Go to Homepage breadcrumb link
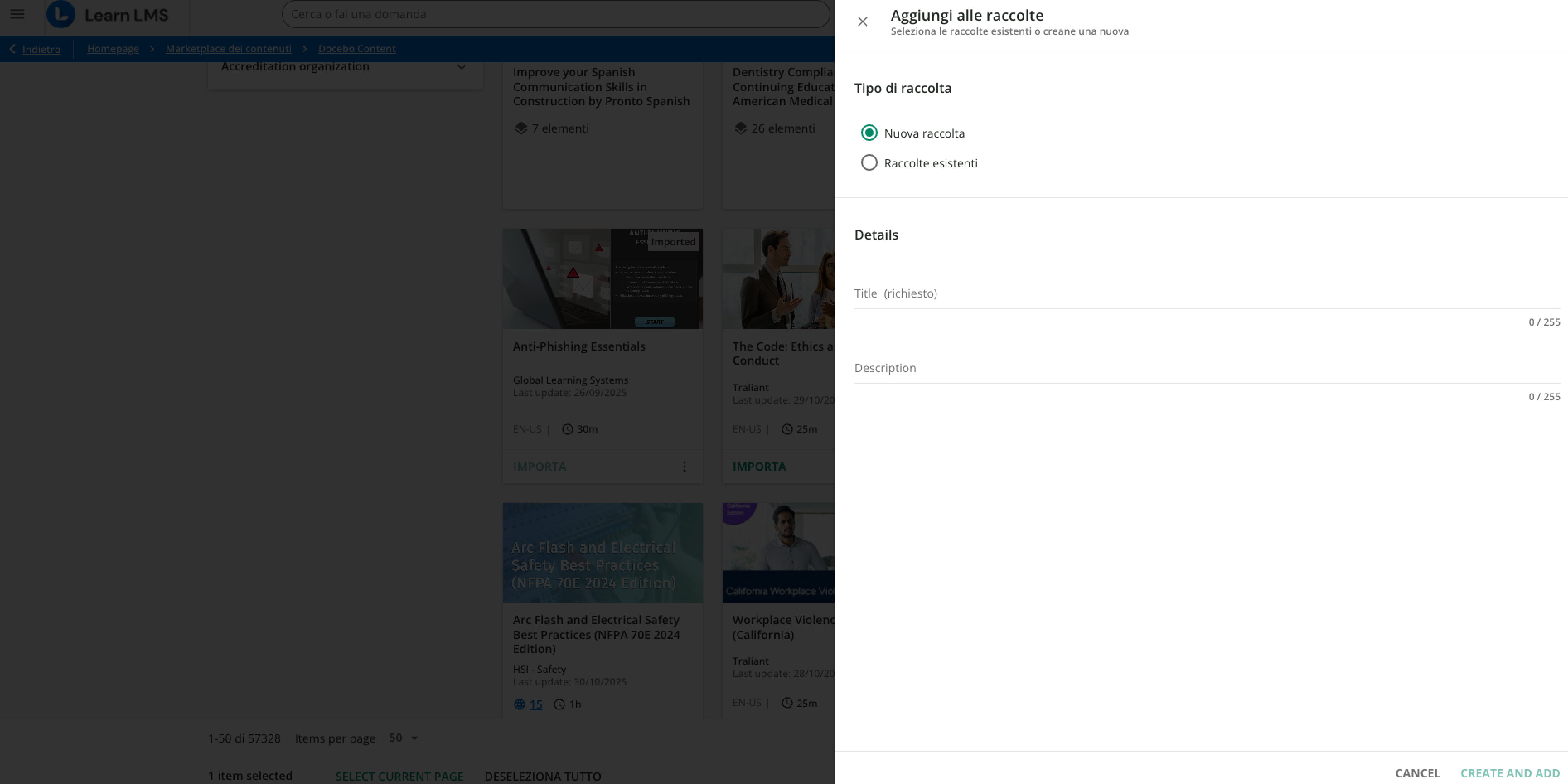Viewport: 1568px width, 784px height. click(113, 49)
